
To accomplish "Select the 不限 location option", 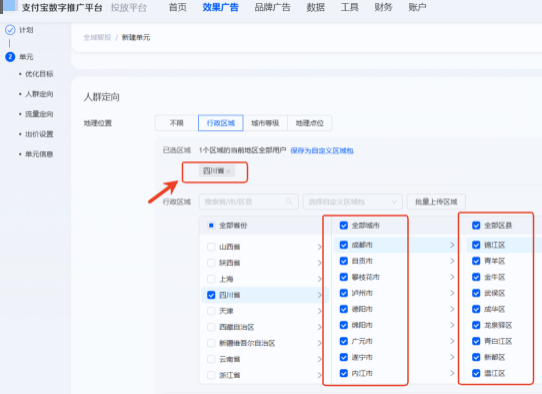I will tap(177, 123).
